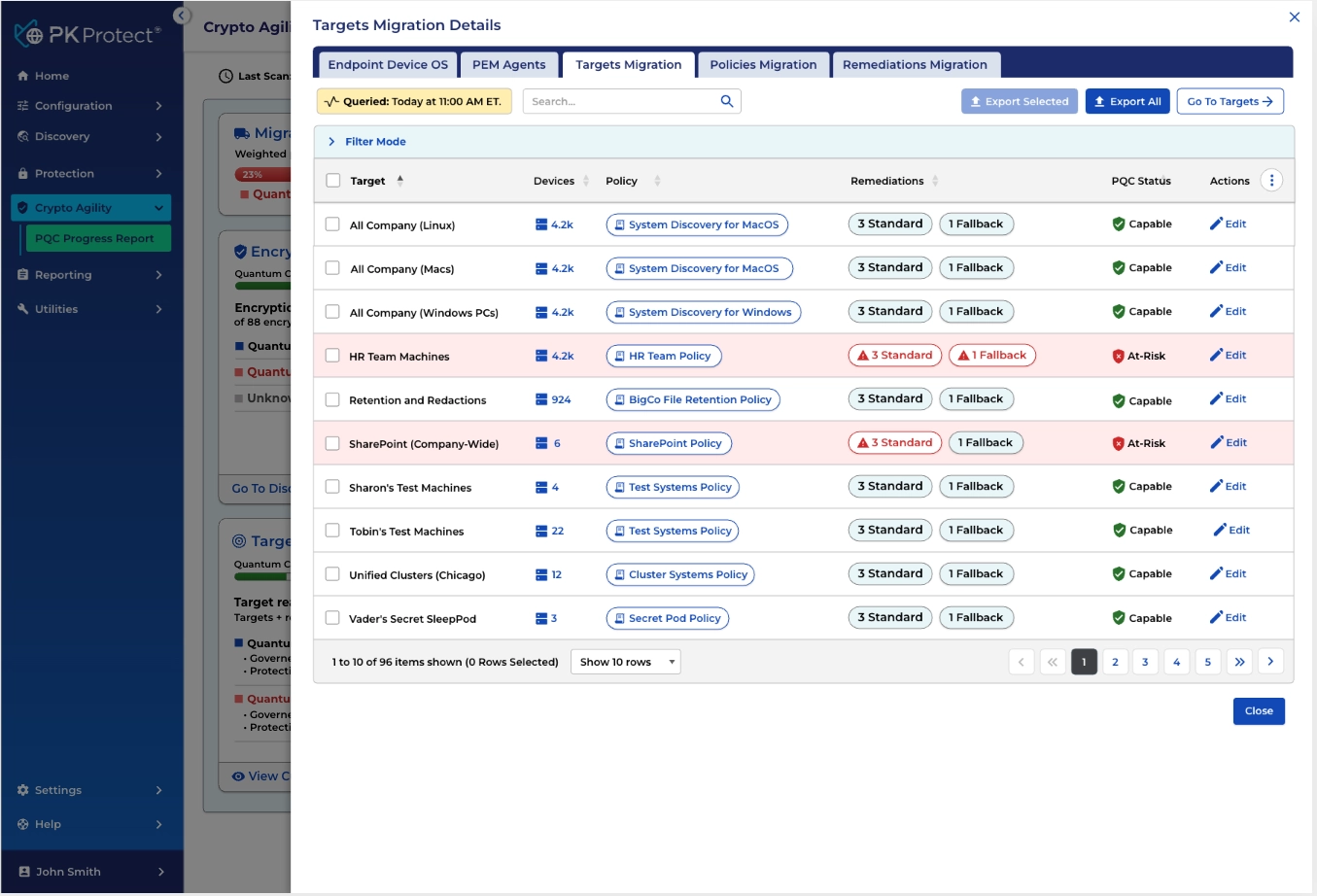Click the Home icon in sidebar
Viewport: 1317px width, 896px height.
pyautogui.click(x=22, y=76)
